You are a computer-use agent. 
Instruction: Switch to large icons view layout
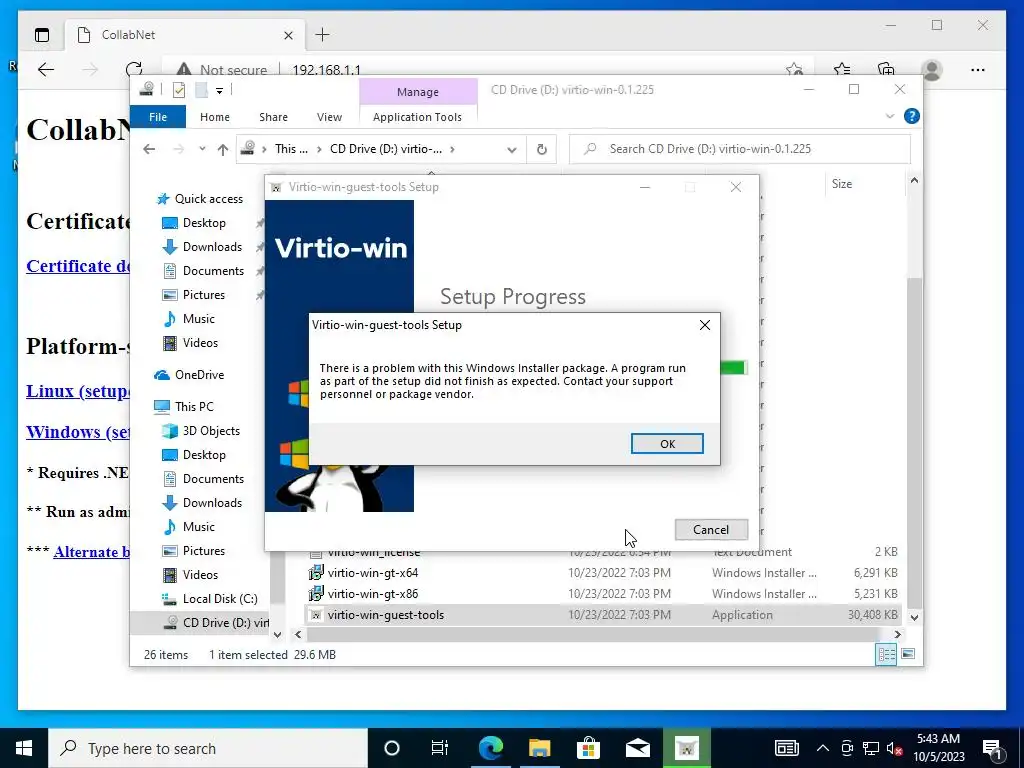[x=908, y=654]
